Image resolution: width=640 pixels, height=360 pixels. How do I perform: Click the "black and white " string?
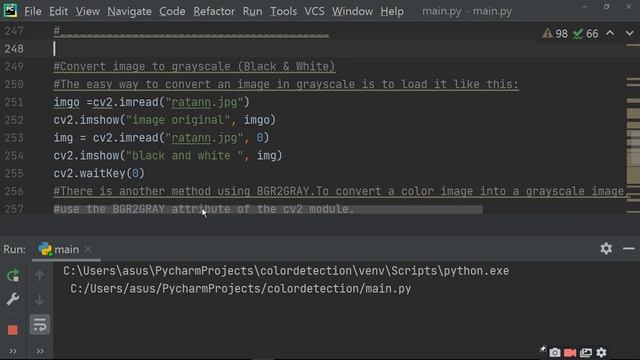pos(184,156)
